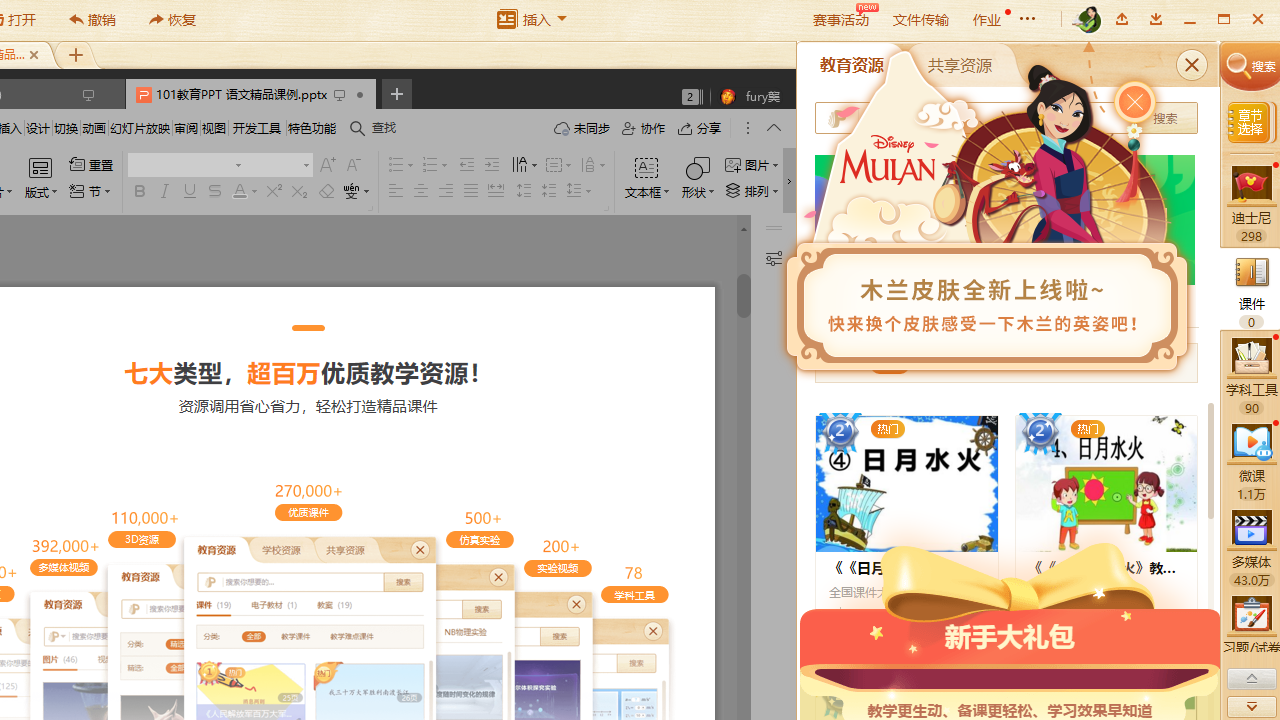The width and height of the screenshot is (1280, 720).
Task: Click 分享 share button
Action: [700, 129]
